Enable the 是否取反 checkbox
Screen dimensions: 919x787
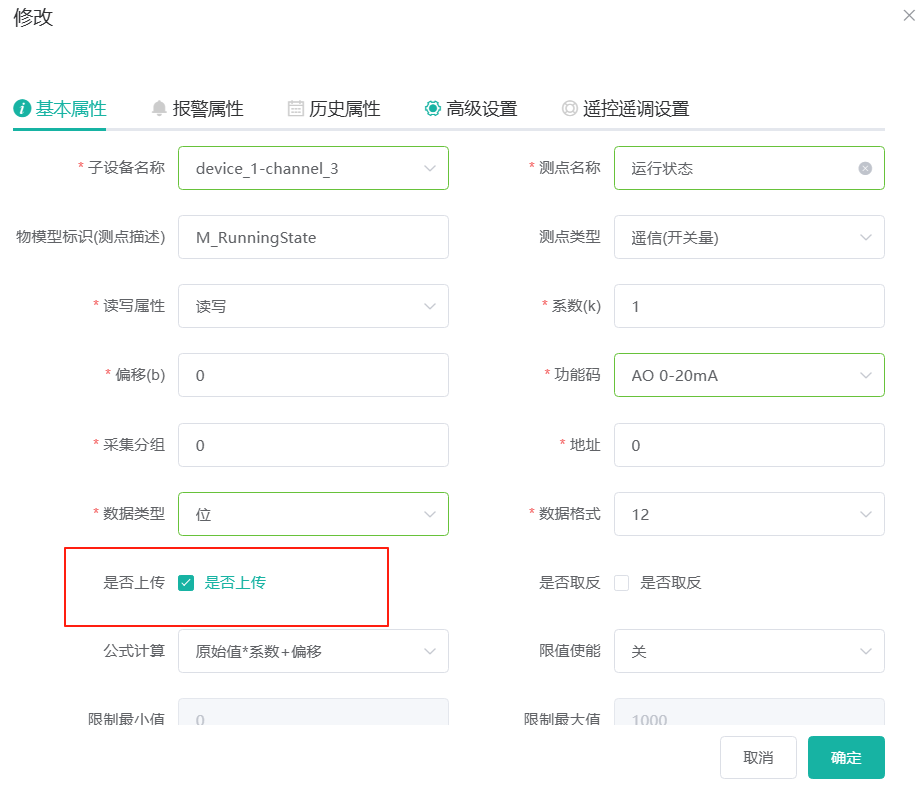622,583
